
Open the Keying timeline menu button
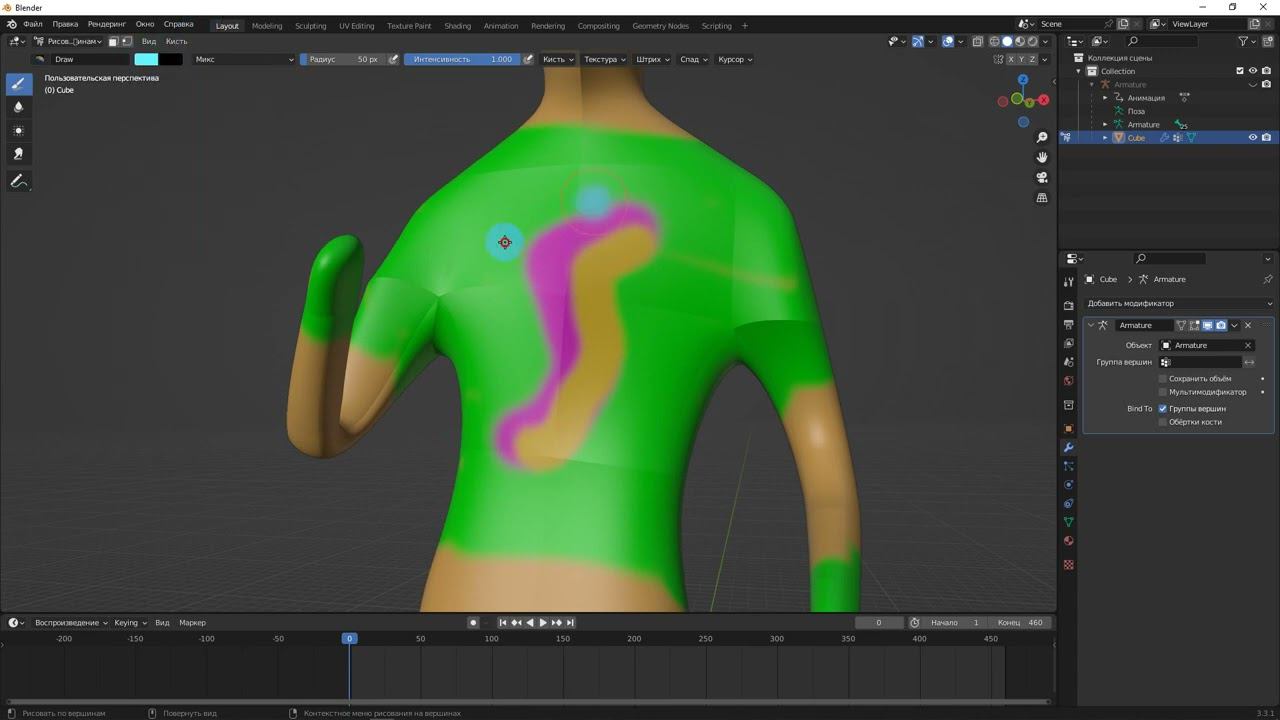130,622
